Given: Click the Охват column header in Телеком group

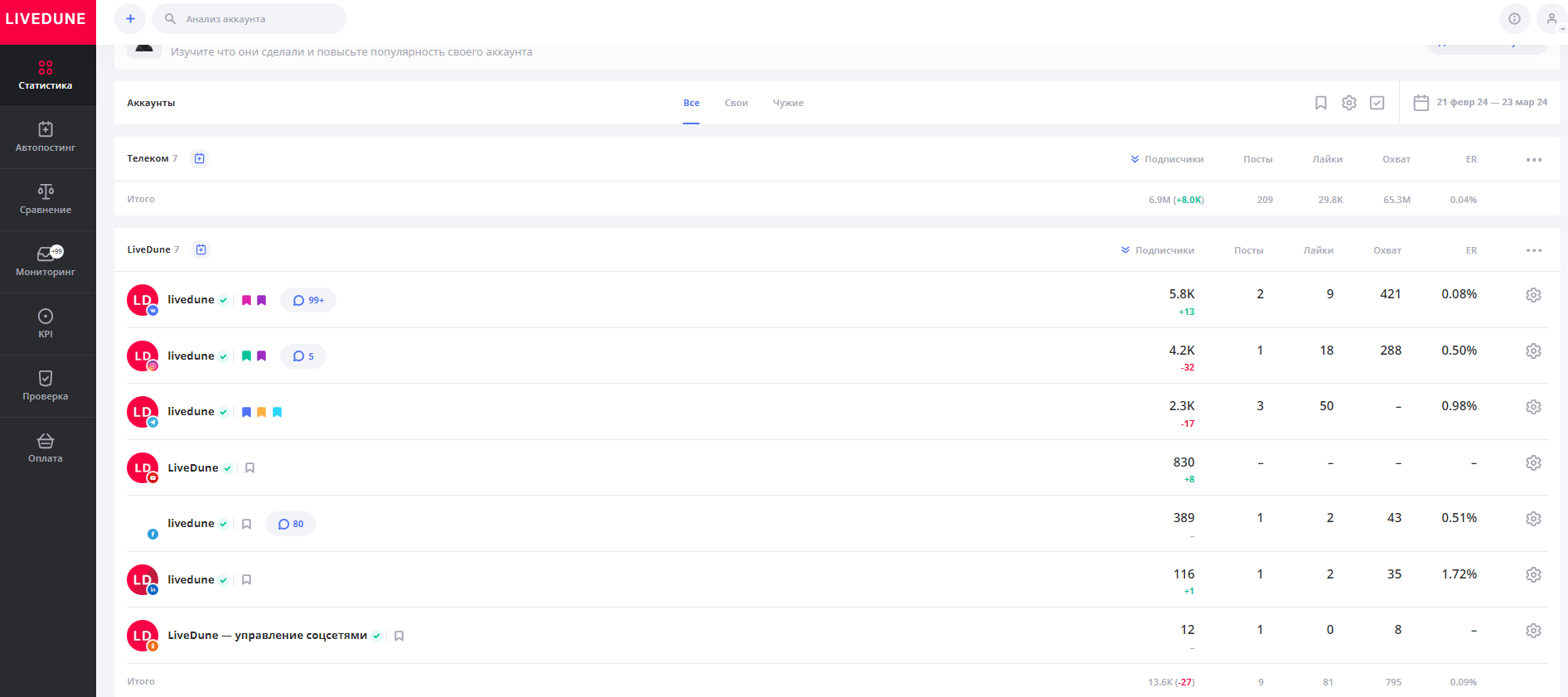Looking at the screenshot, I should [x=1396, y=159].
